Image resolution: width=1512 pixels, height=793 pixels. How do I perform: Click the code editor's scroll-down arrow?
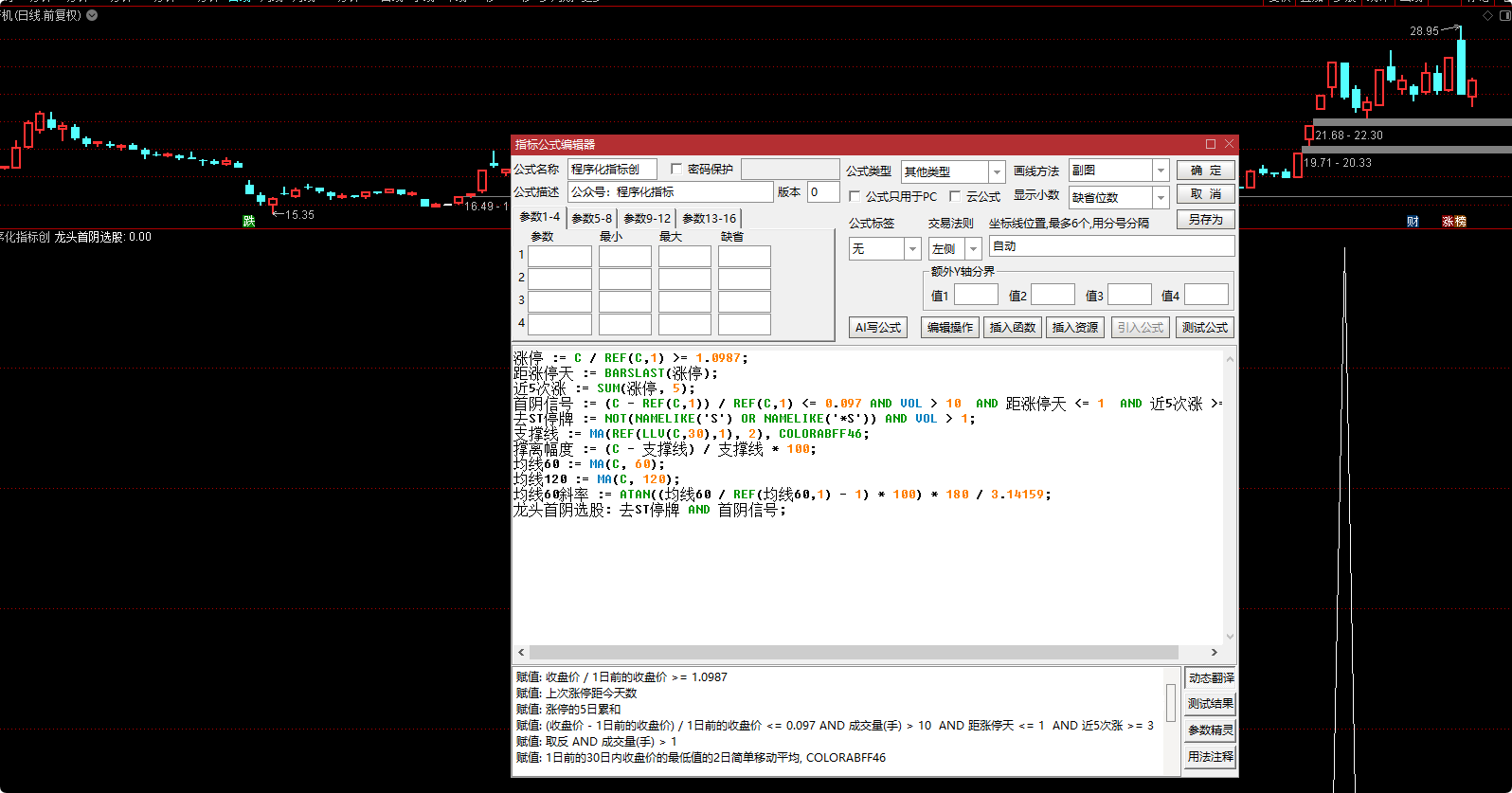(1230, 637)
